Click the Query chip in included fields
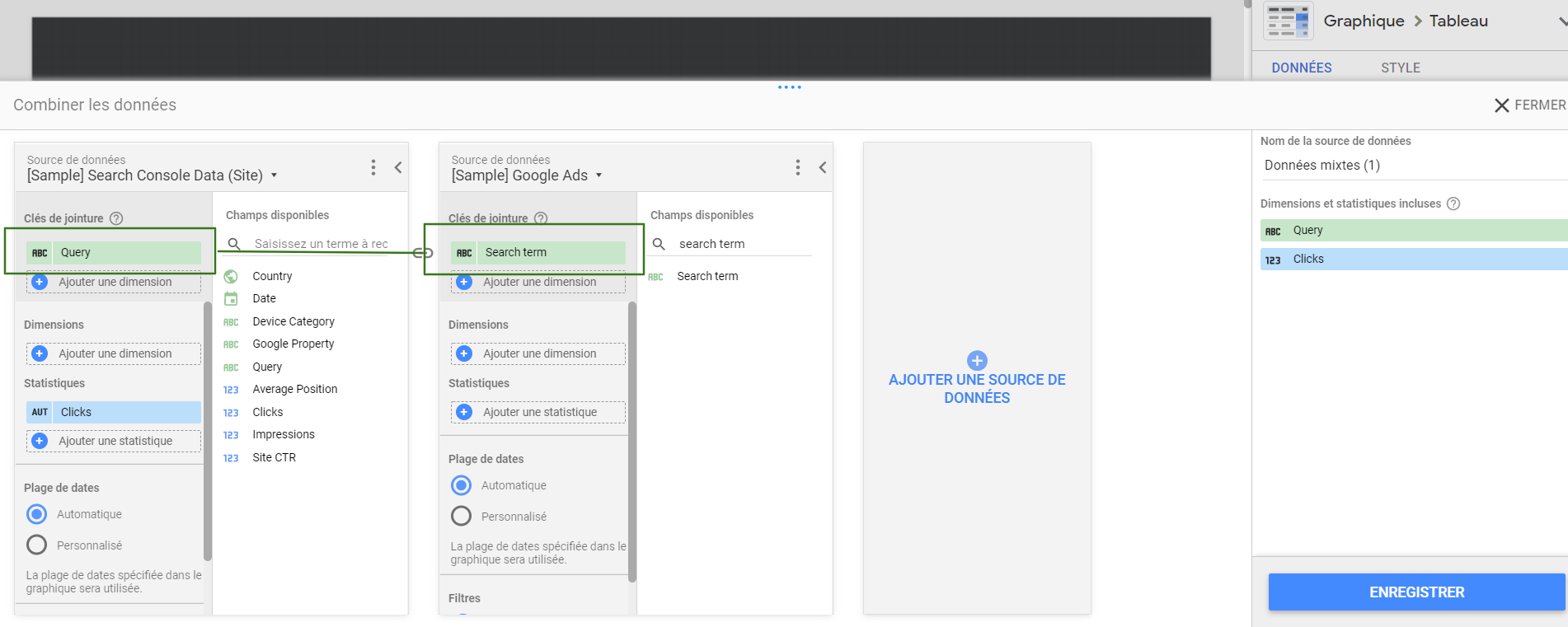 (x=1414, y=230)
